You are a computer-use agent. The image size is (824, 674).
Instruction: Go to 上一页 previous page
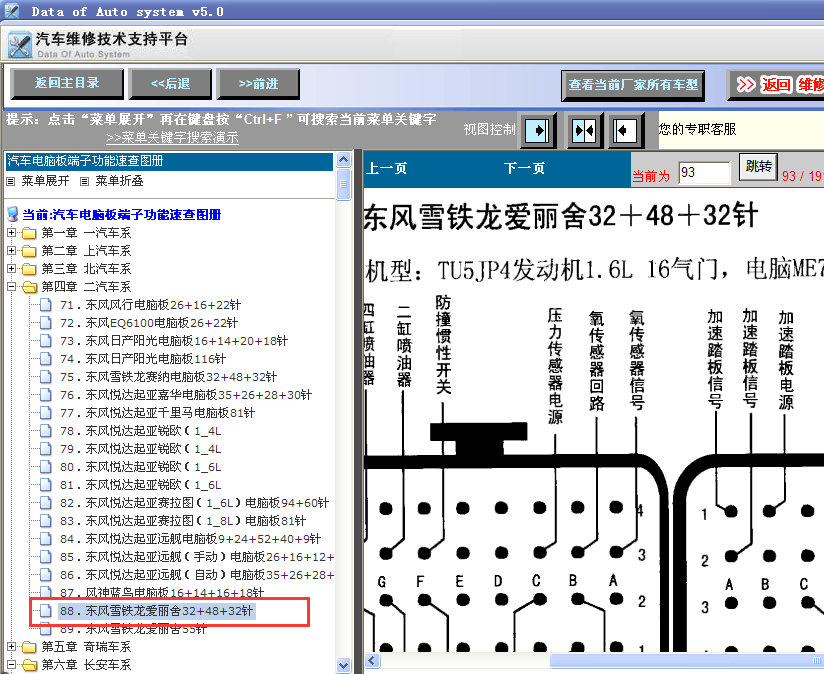point(386,168)
